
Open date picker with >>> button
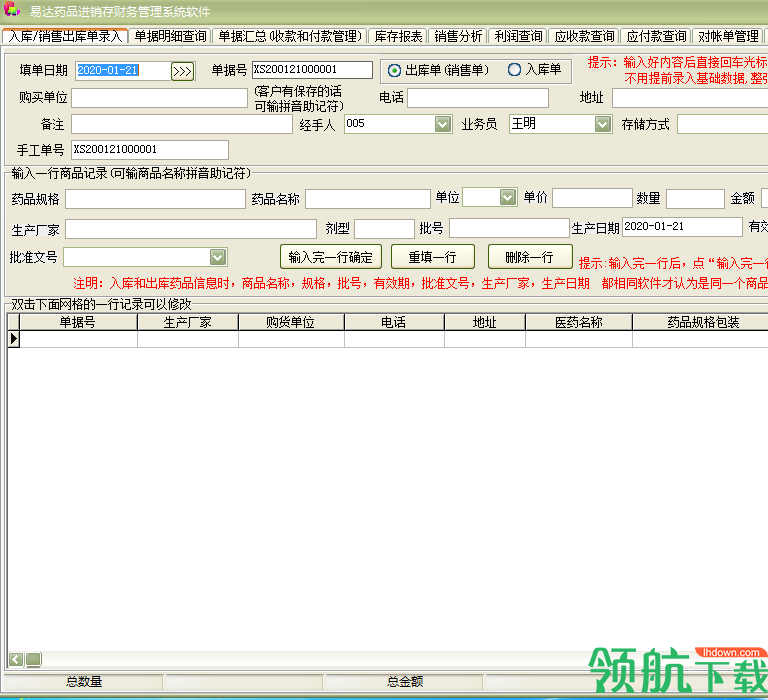tap(182, 72)
